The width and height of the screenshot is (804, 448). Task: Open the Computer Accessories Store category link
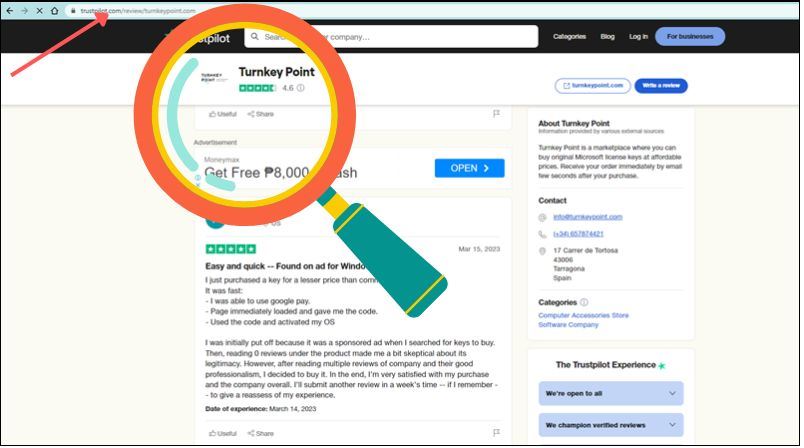coord(583,315)
